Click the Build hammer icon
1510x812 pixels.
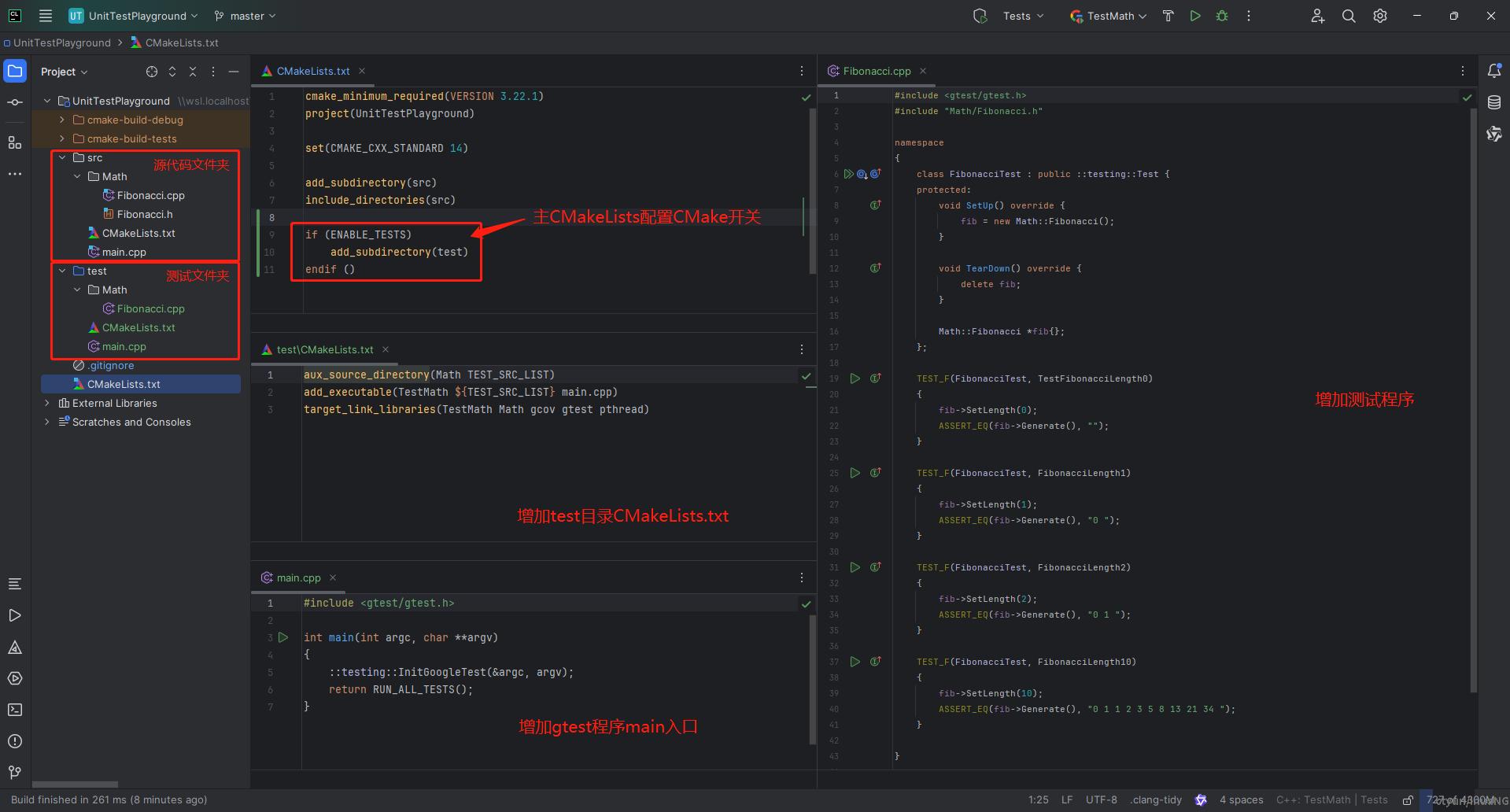pyautogui.click(x=1168, y=16)
